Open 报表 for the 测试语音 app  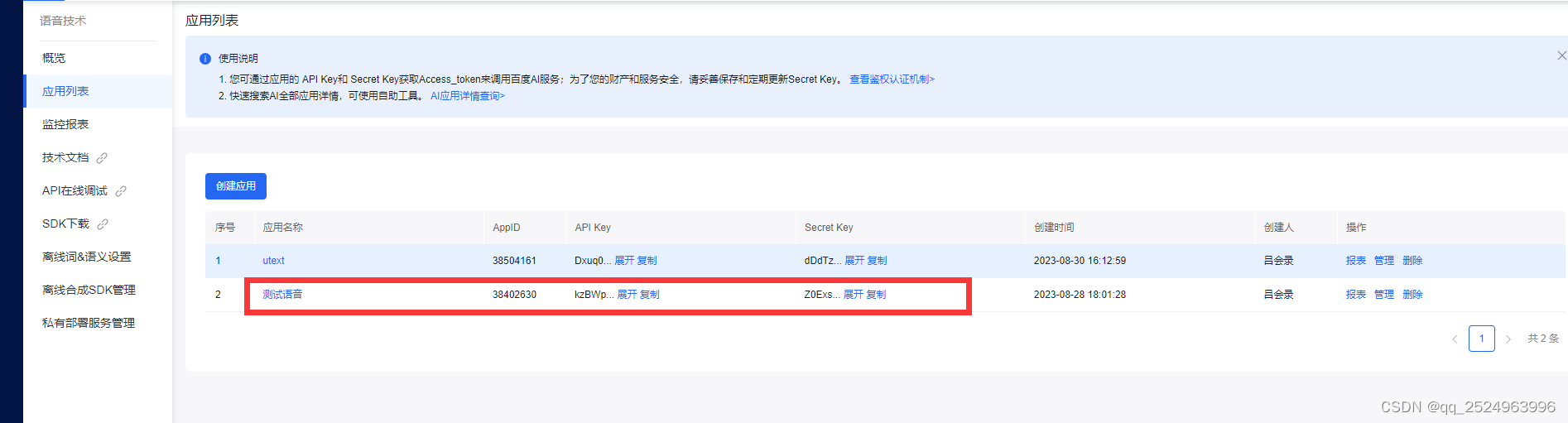pyautogui.click(x=1356, y=295)
